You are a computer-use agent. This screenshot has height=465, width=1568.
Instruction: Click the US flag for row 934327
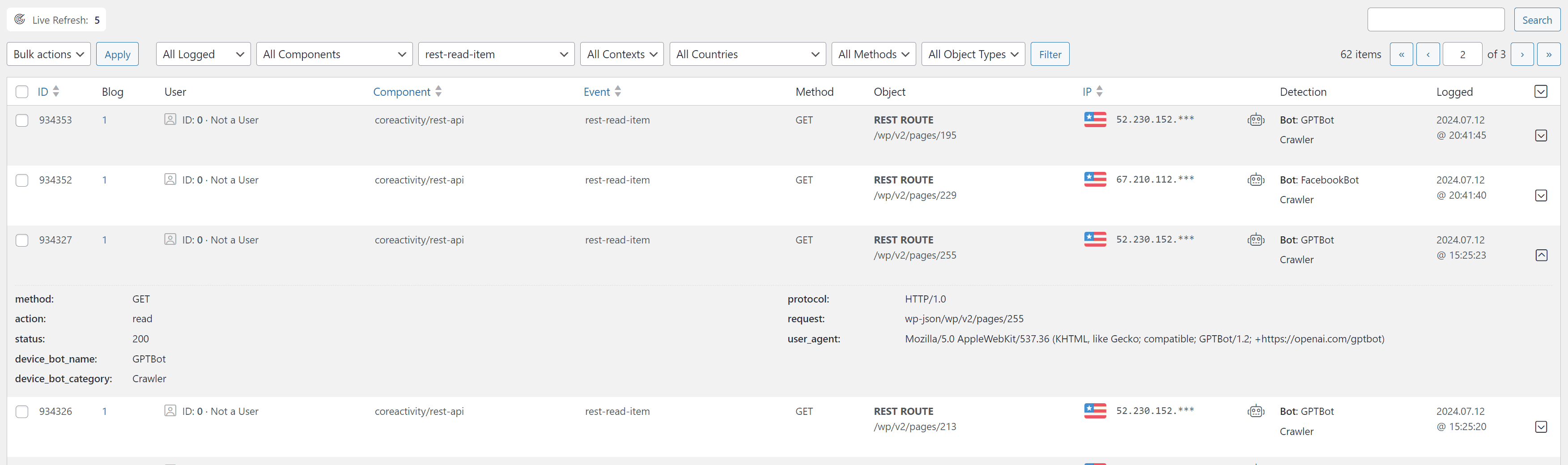(1095, 239)
